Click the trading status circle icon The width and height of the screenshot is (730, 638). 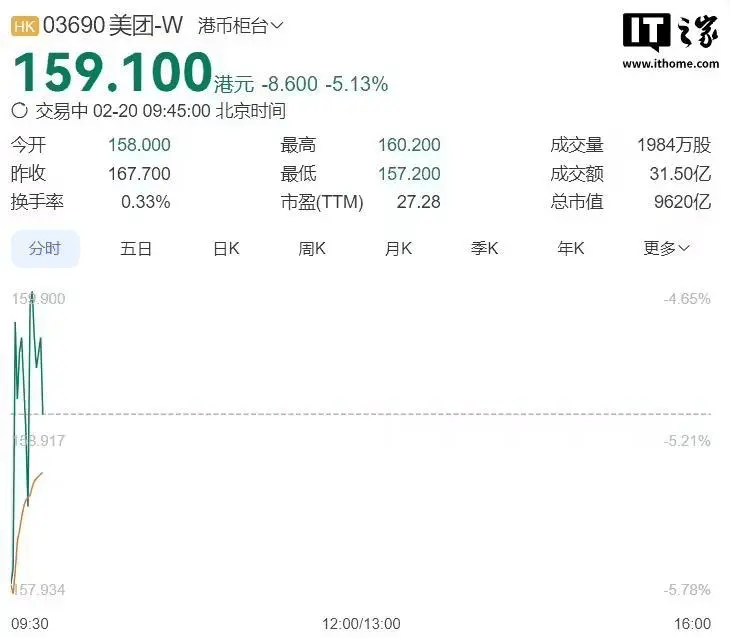[20, 111]
